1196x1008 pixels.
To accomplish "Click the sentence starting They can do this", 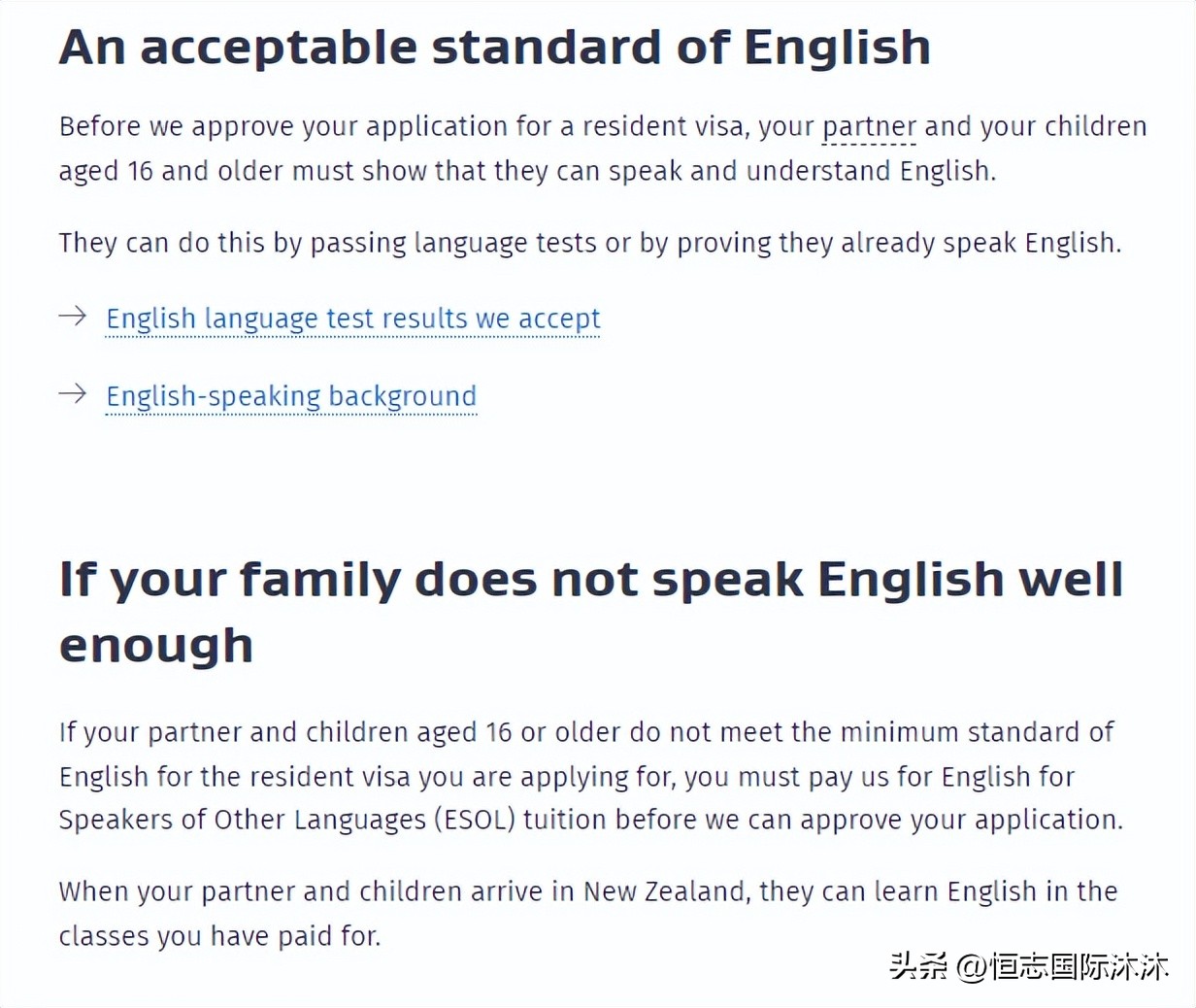I will click(x=589, y=243).
